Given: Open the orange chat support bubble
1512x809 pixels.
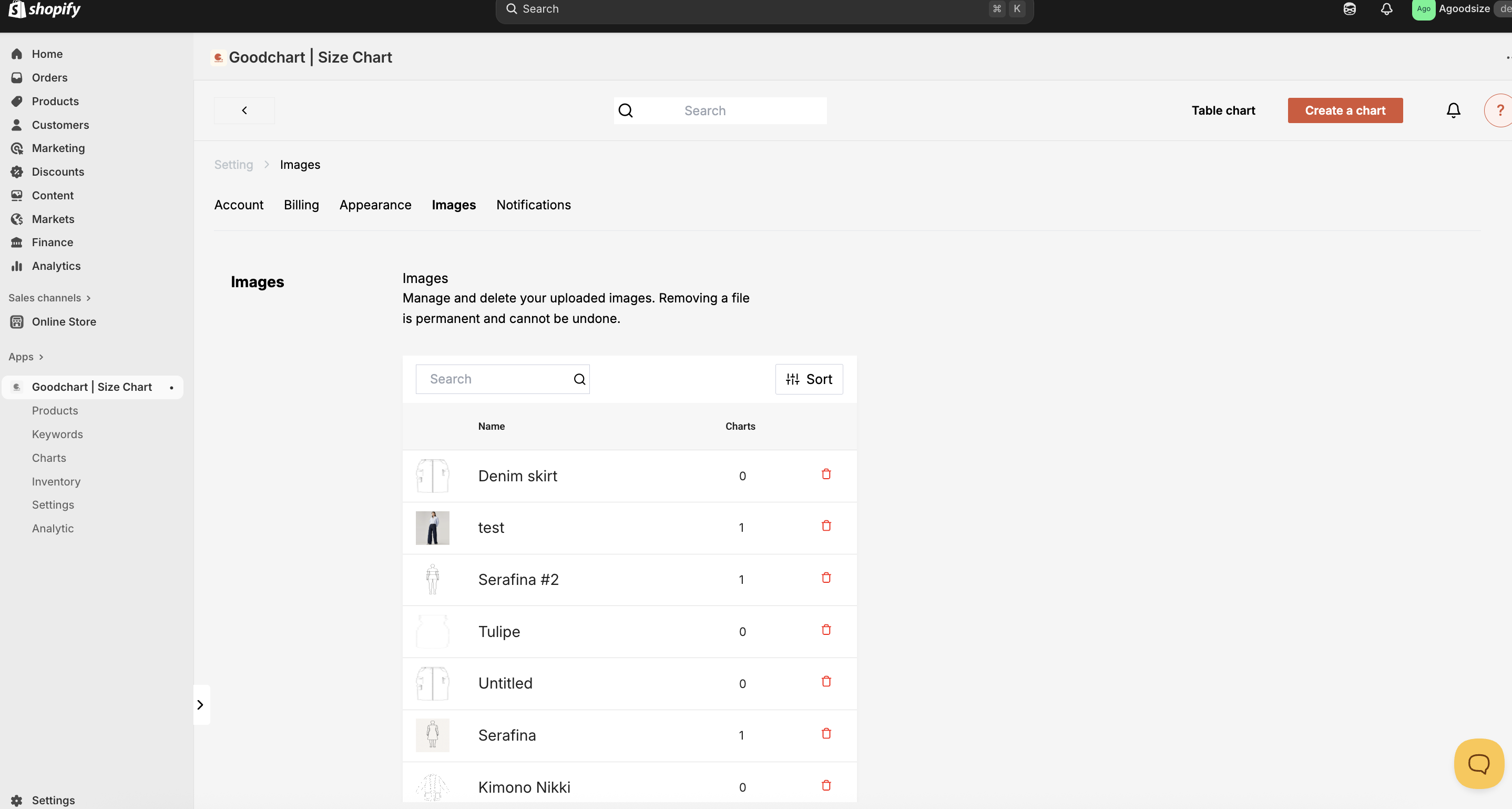Looking at the screenshot, I should click(x=1478, y=763).
